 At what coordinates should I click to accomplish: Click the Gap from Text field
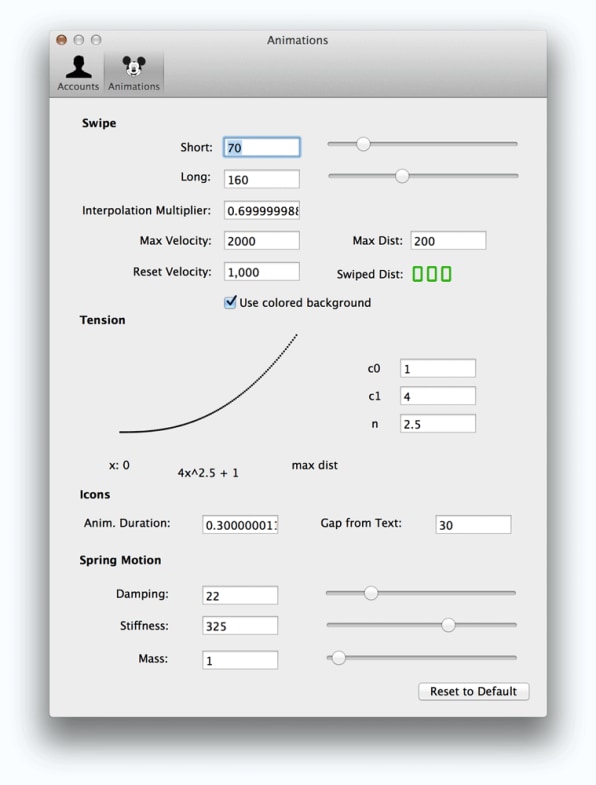[x=473, y=525]
